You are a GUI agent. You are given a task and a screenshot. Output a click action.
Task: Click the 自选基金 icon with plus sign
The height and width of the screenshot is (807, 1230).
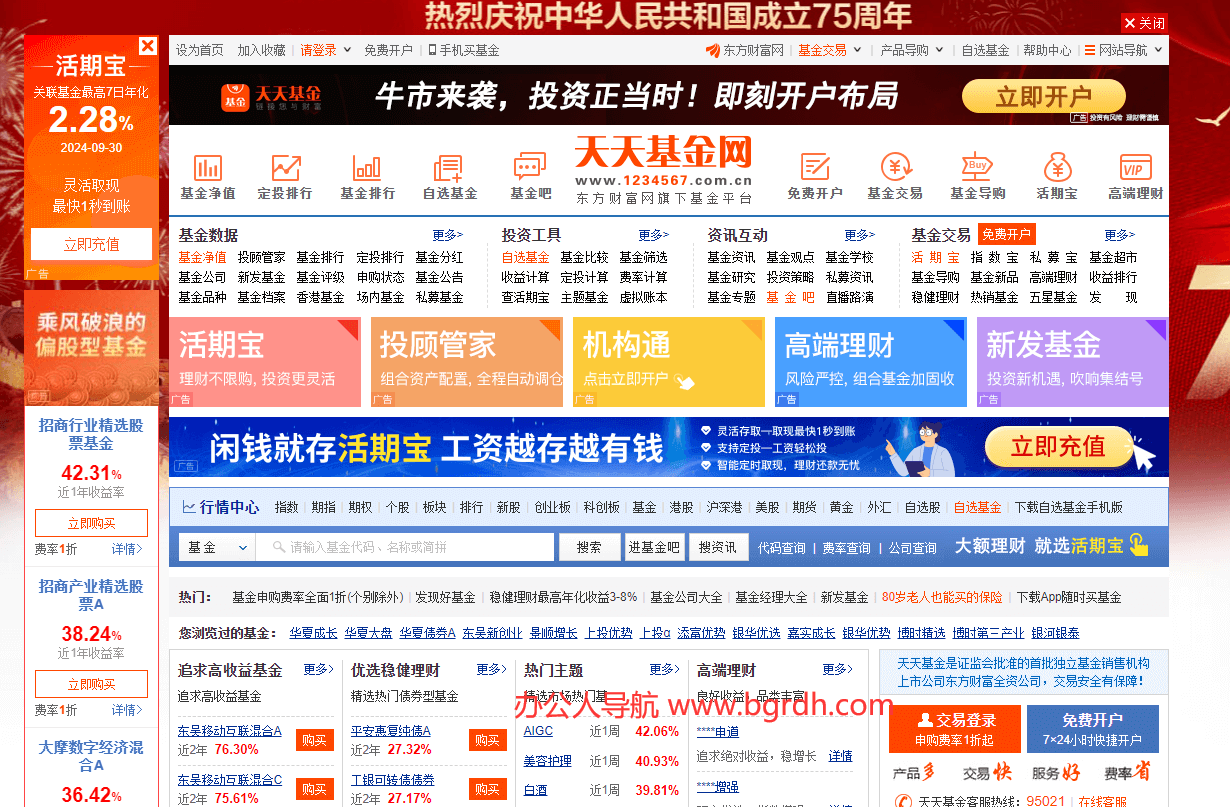(x=447, y=166)
